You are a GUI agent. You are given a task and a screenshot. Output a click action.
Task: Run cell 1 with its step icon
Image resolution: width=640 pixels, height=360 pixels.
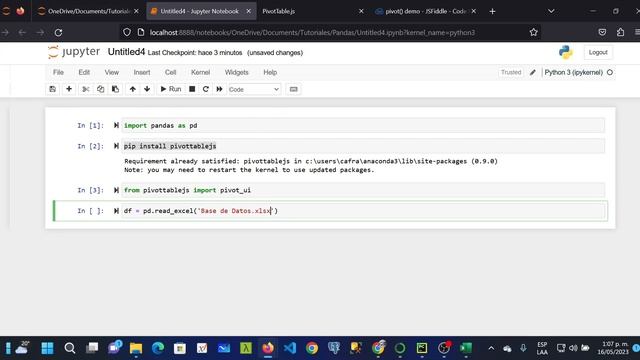point(116,125)
